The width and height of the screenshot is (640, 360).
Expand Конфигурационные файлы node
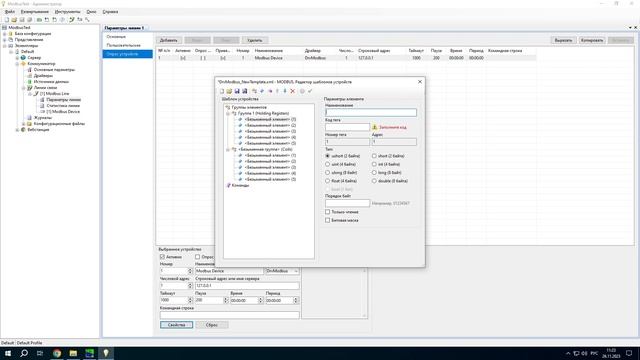pyautogui.click(x=23, y=124)
